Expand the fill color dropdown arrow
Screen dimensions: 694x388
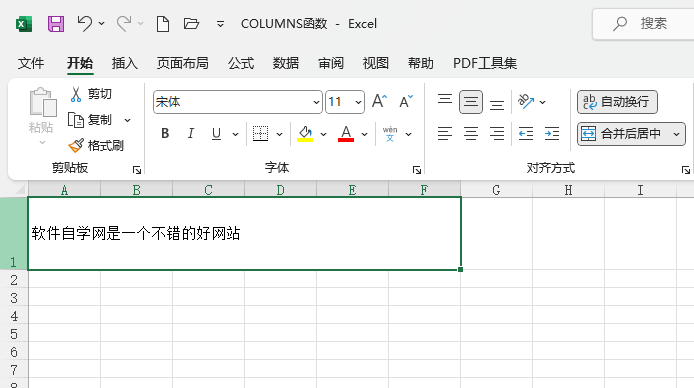click(324, 134)
